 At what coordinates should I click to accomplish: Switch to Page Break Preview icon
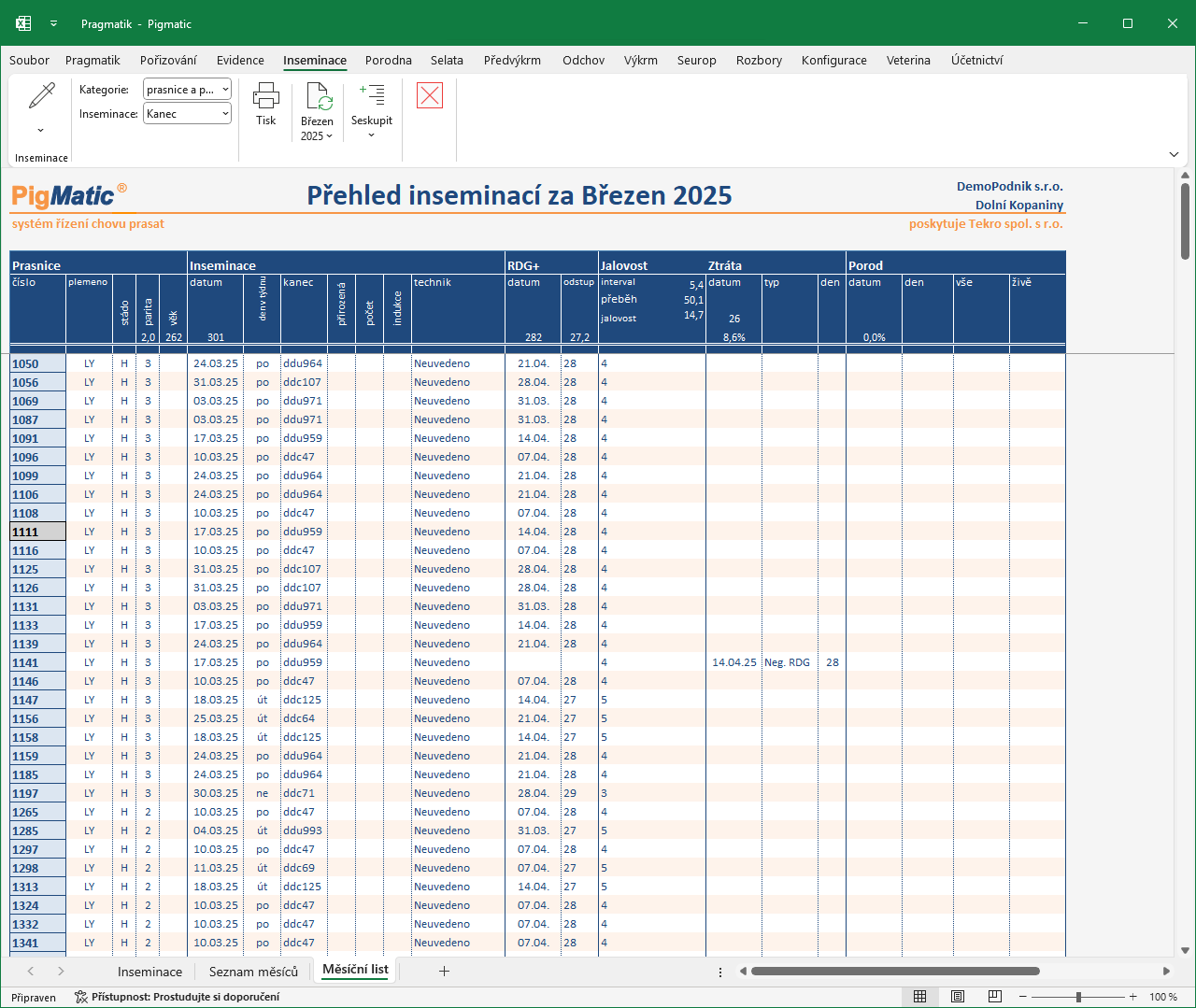pyautogui.click(x=995, y=997)
